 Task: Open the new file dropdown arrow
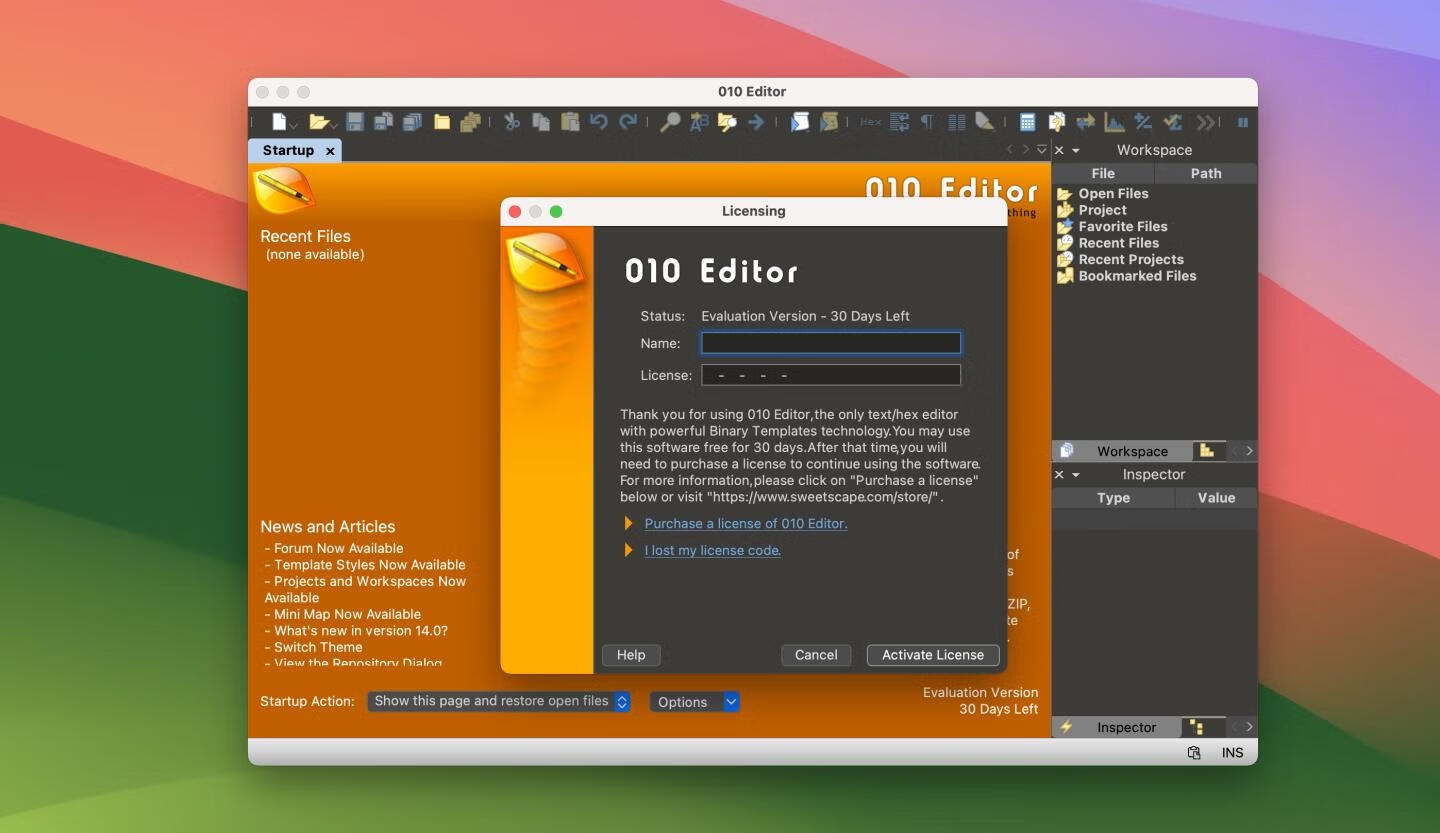coord(294,126)
